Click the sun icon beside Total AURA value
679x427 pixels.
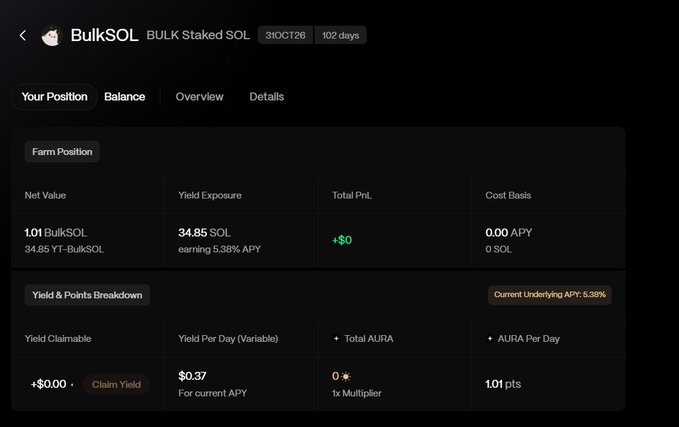click(x=346, y=376)
